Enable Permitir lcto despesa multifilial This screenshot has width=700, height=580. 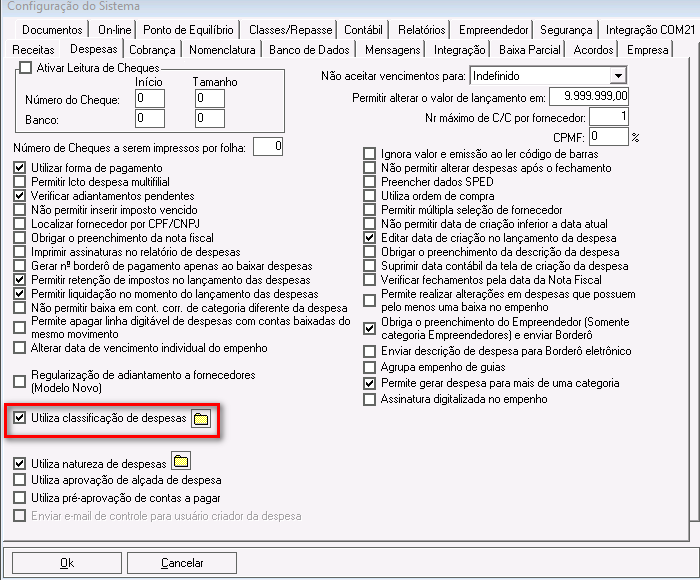tap(20, 182)
